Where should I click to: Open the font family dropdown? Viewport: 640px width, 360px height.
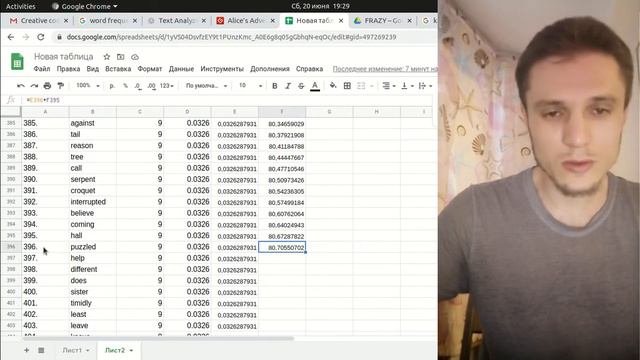pos(206,86)
